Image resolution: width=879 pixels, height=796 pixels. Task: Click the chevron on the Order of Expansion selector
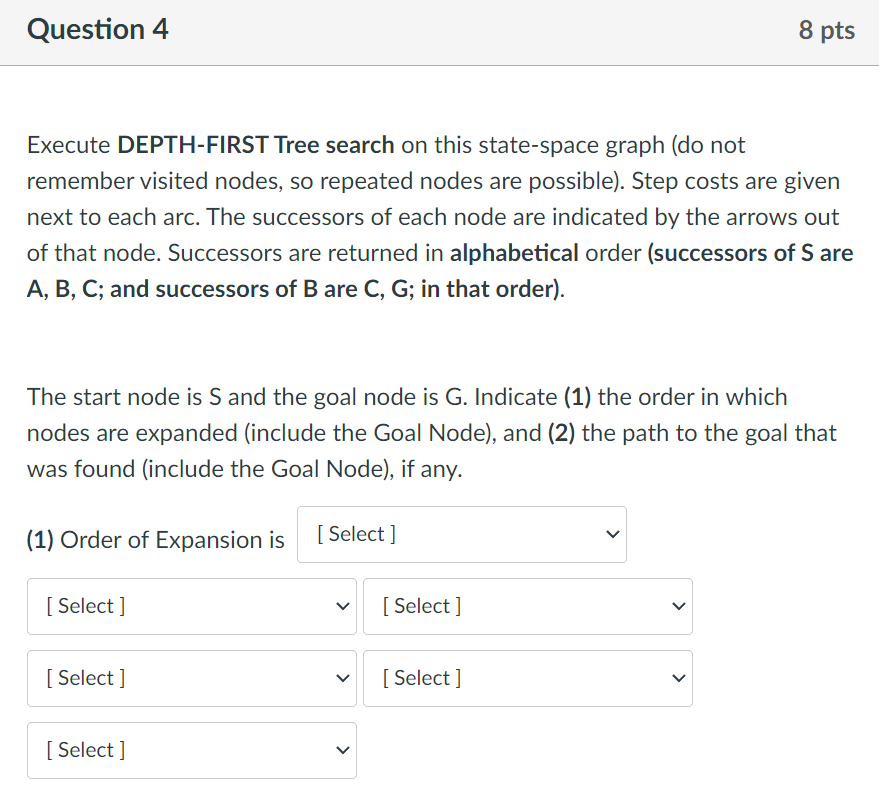[612, 534]
